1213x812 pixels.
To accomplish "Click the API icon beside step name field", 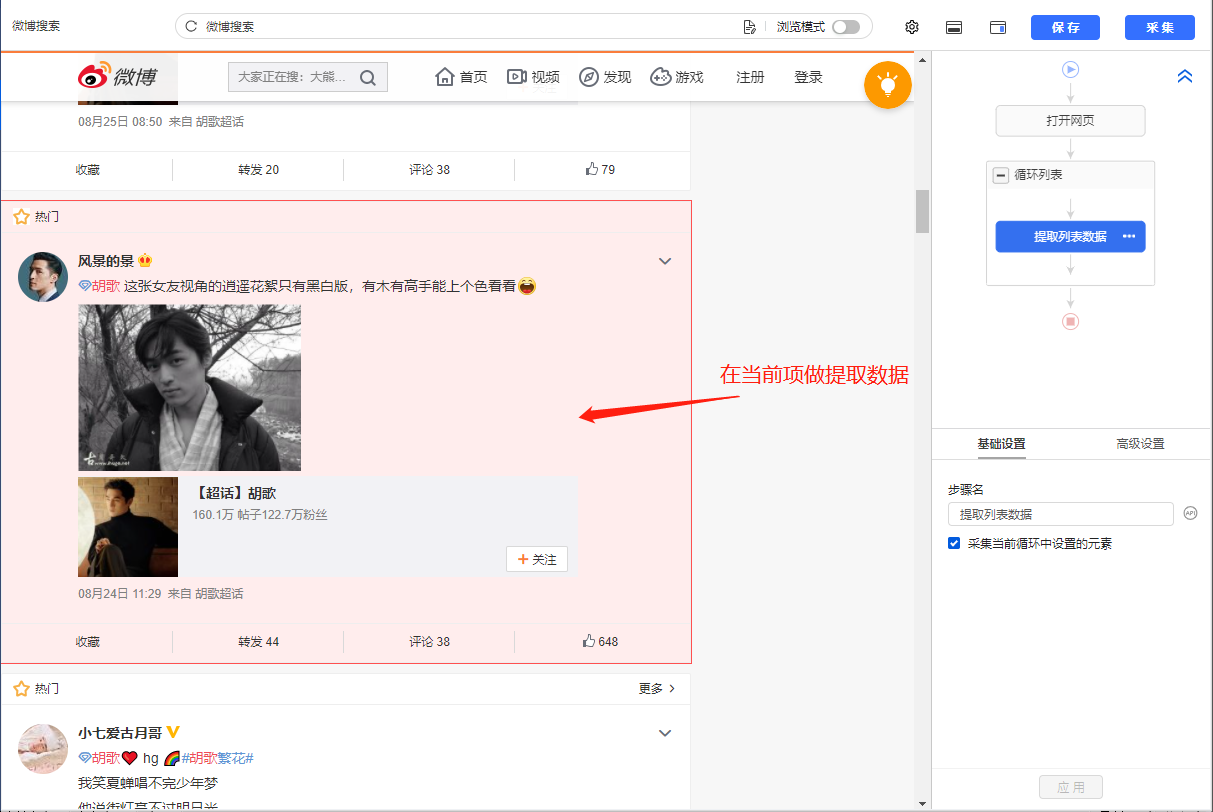I will (1190, 513).
